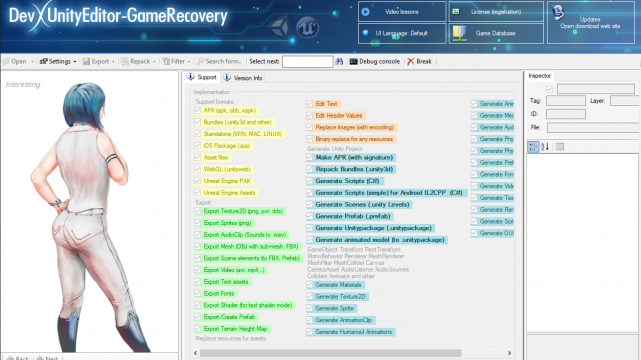Click the binoculars find icon
Viewport: 641px width, 360px height.
(339, 61)
